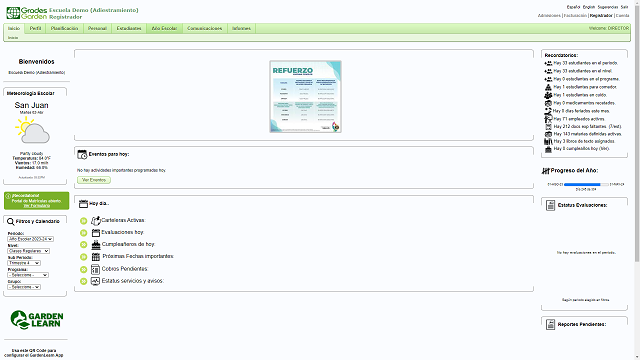Click icon beside estudiantes en el nivel
The image size is (640, 360).
coord(548,71)
